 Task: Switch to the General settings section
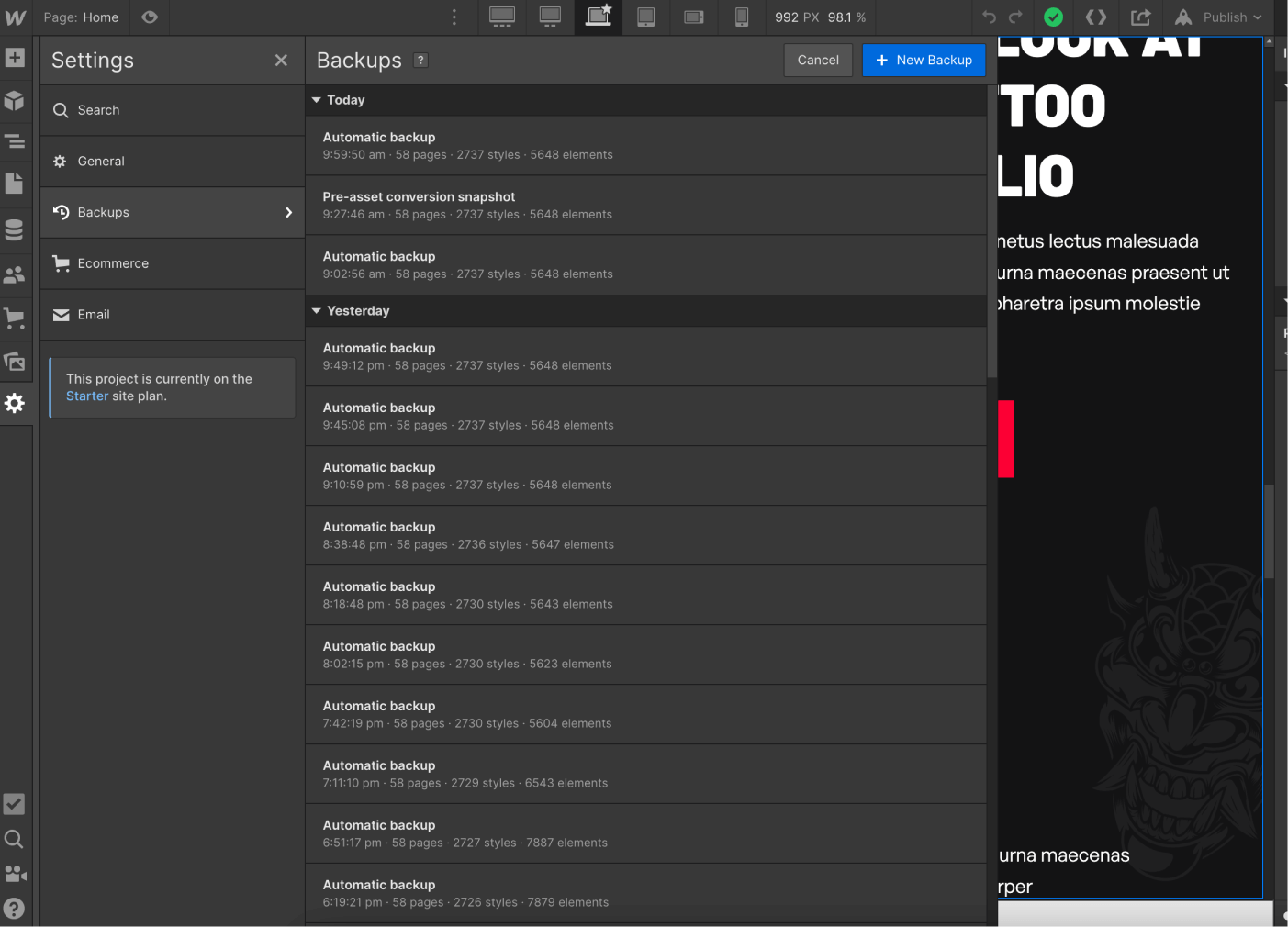pos(101,161)
